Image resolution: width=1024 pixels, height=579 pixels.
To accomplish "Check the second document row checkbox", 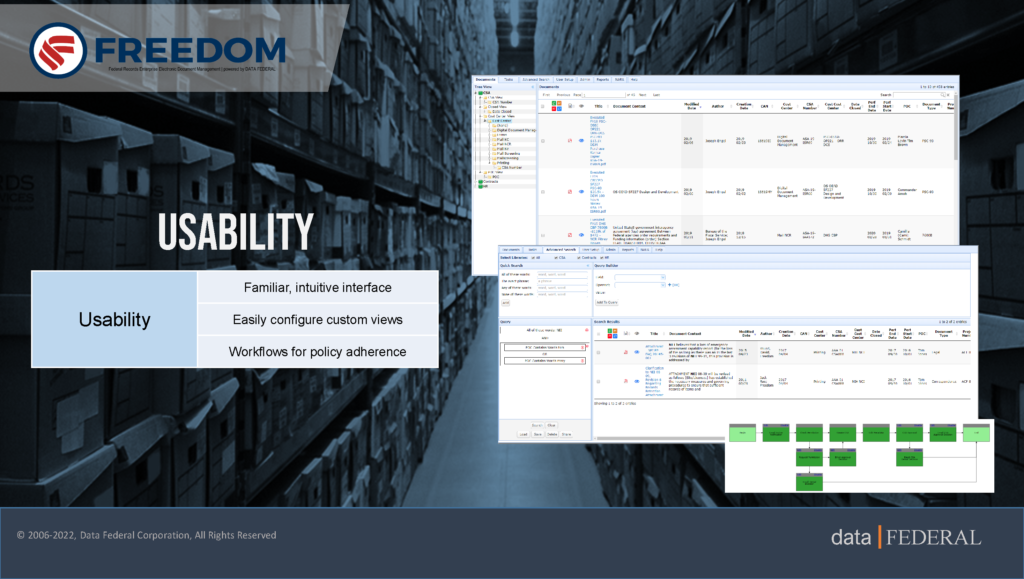I will [x=543, y=192].
